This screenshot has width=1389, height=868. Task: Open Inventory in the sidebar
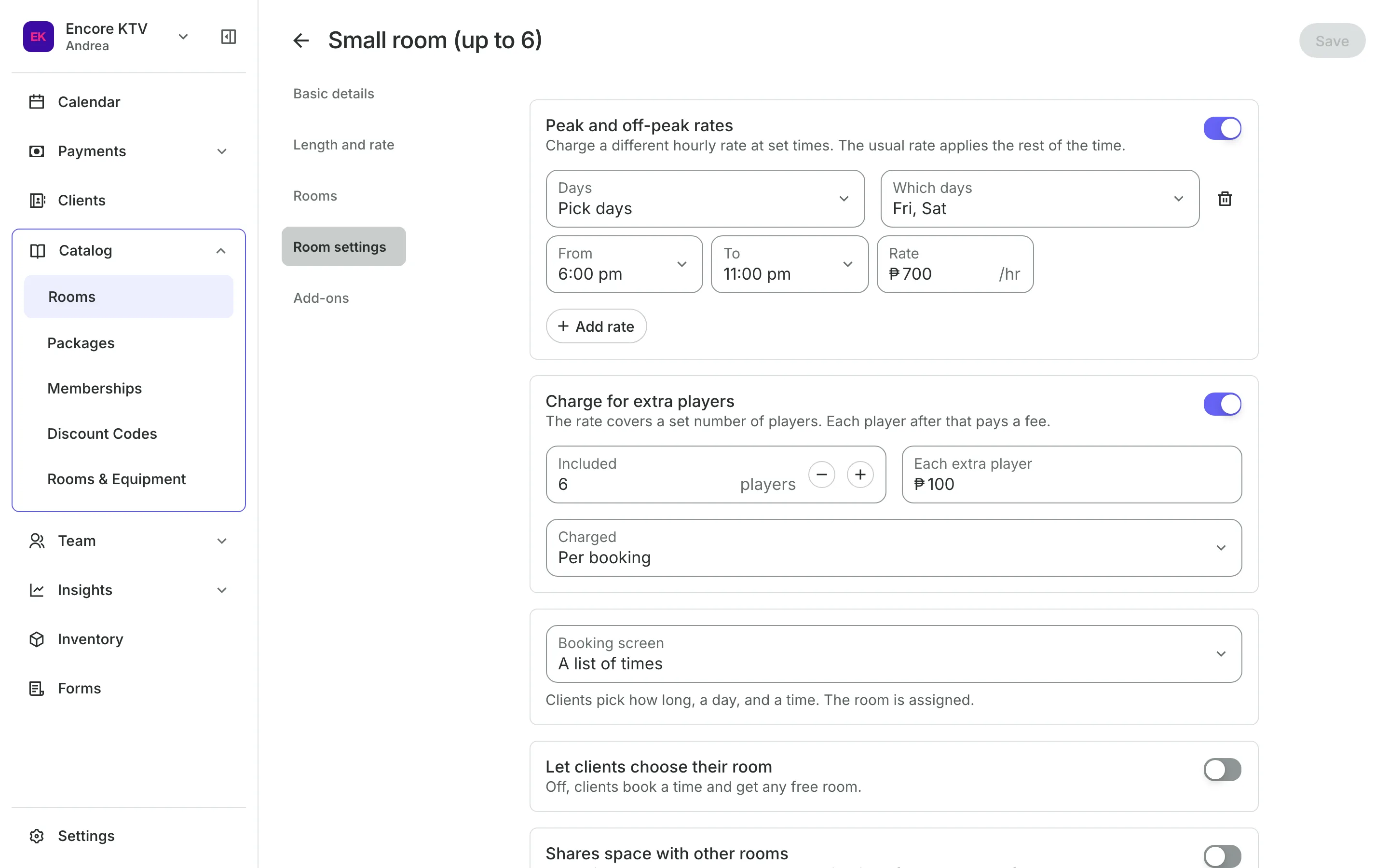tap(129, 639)
